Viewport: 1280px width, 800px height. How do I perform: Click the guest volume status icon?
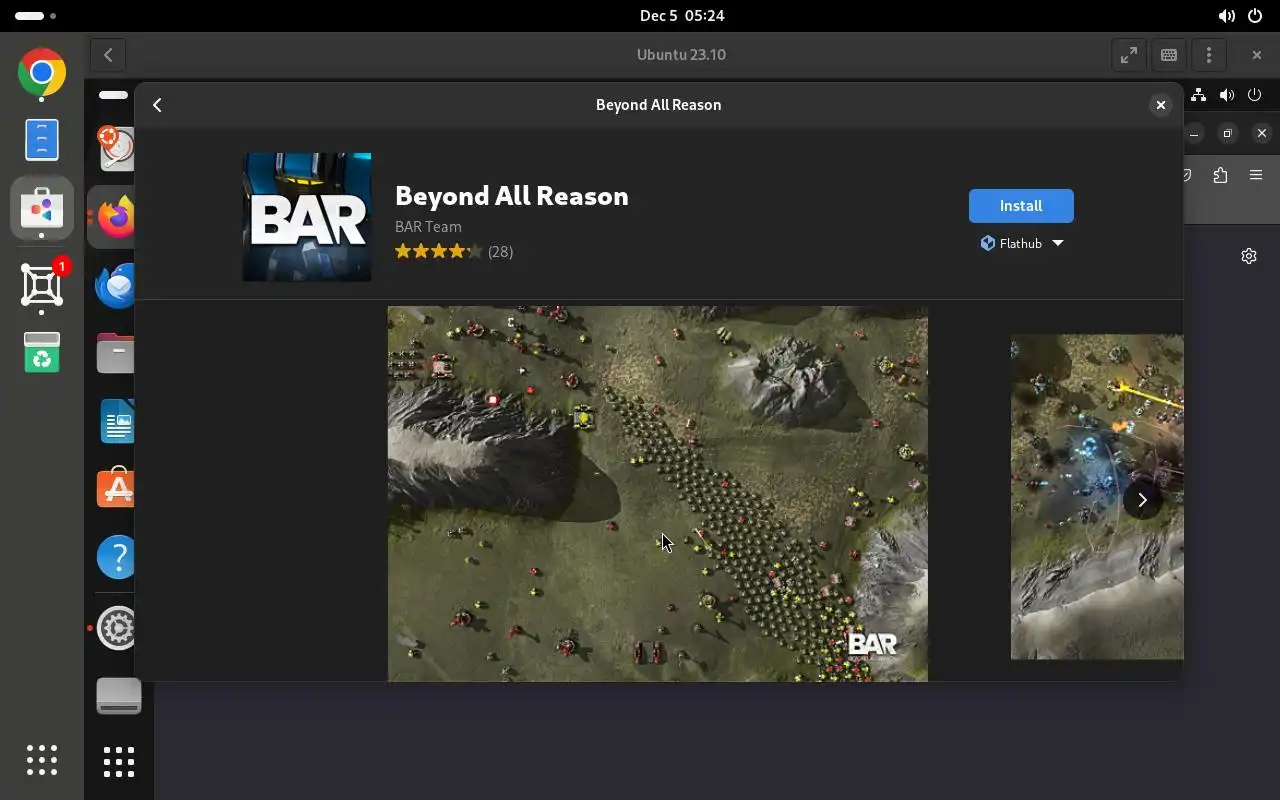tap(1227, 95)
